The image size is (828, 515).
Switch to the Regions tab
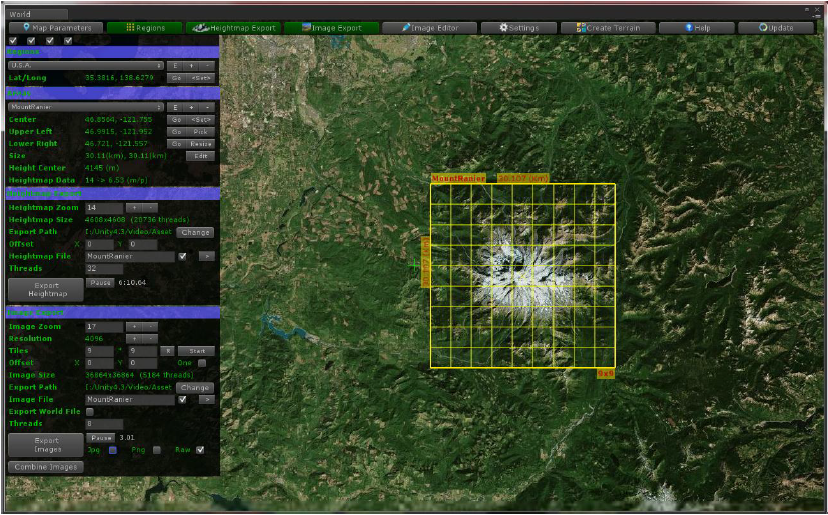(x=145, y=28)
